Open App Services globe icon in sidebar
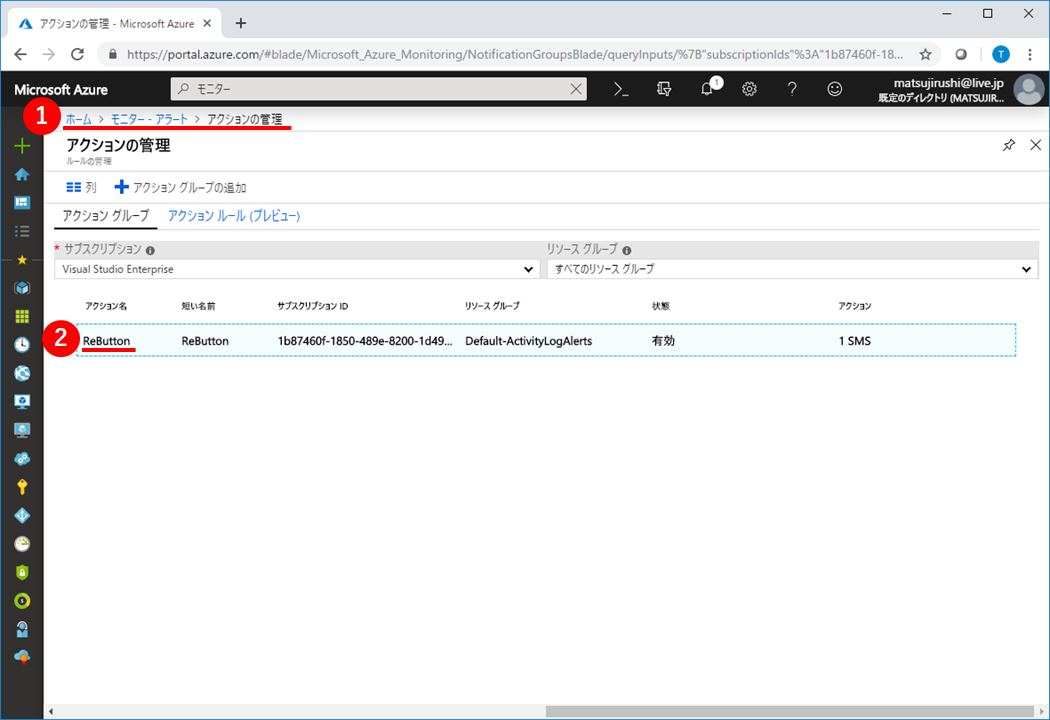The height and width of the screenshot is (720, 1050). pos(22,373)
